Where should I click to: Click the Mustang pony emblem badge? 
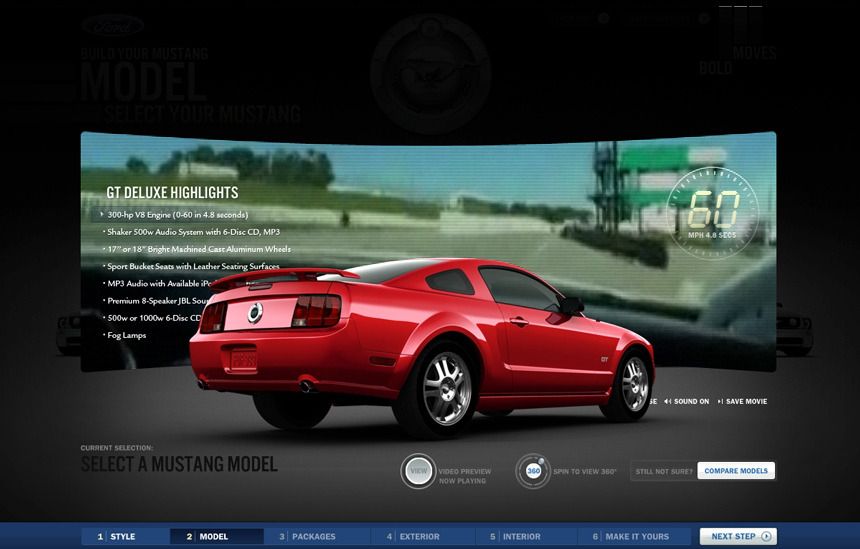[x=431, y=73]
